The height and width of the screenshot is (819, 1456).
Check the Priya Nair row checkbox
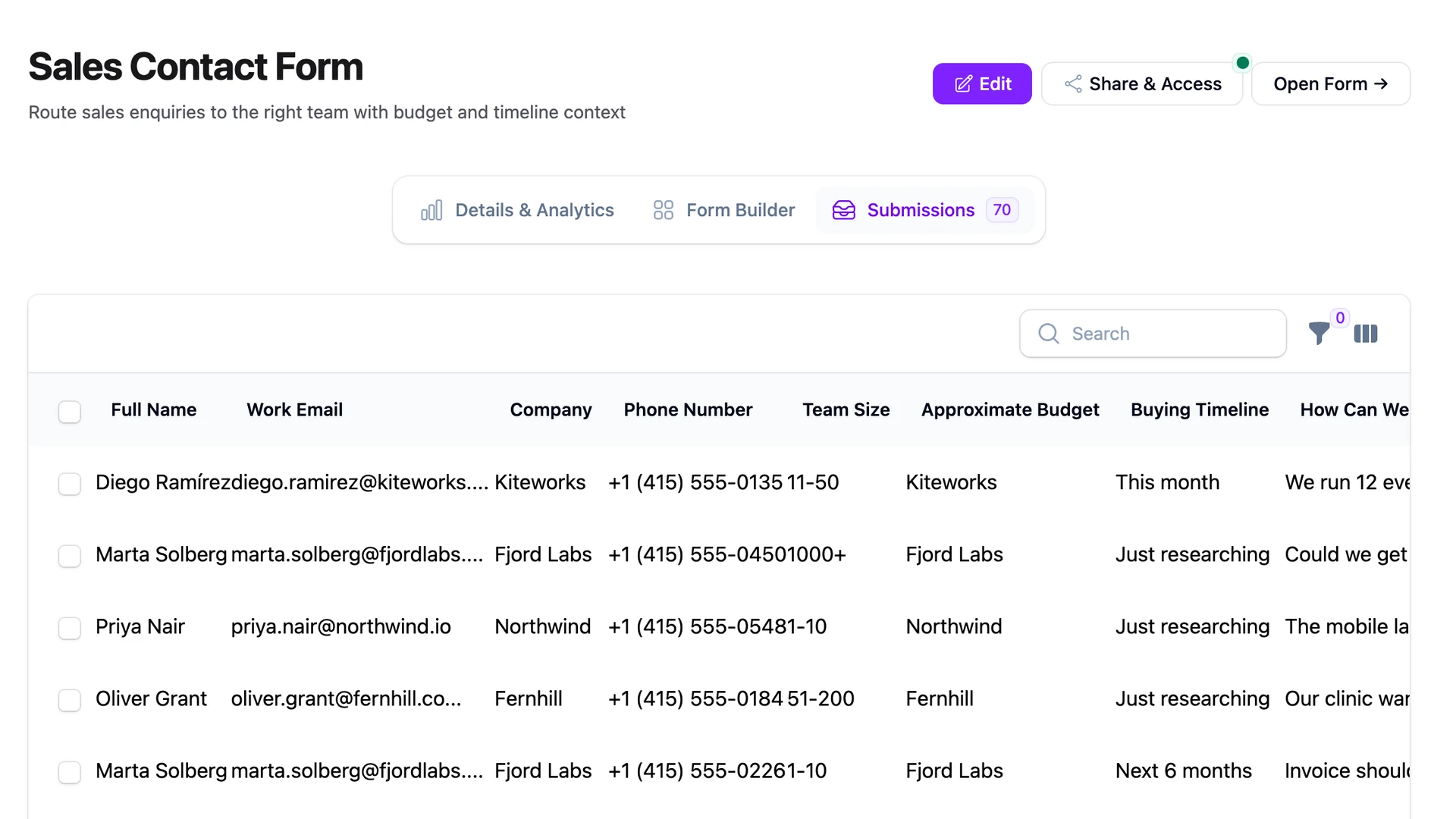click(70, 628)
